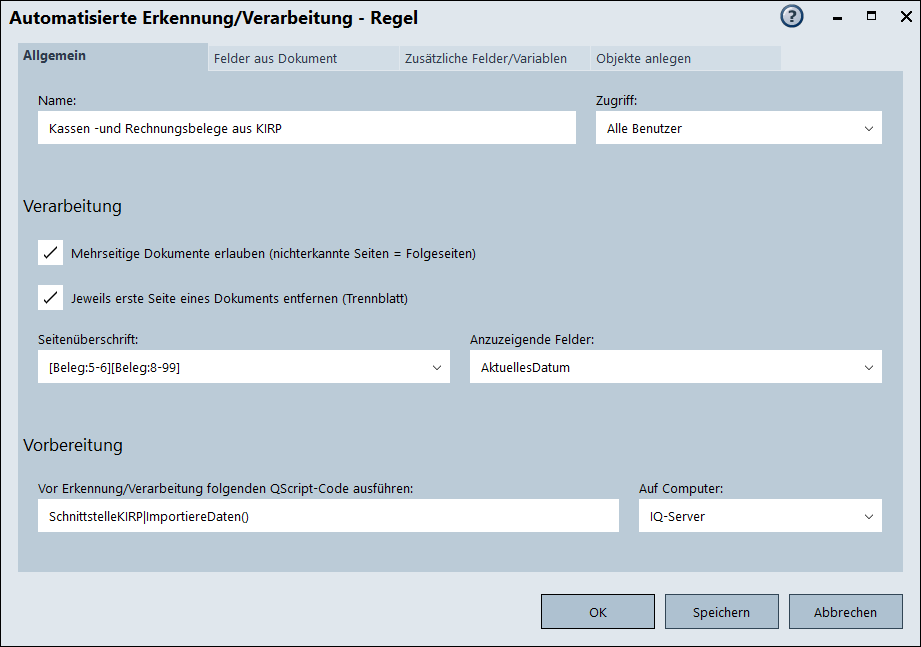Screen dimensions: 921x647
Task: Select the Allgemein tab
Action: click(55, 56)
